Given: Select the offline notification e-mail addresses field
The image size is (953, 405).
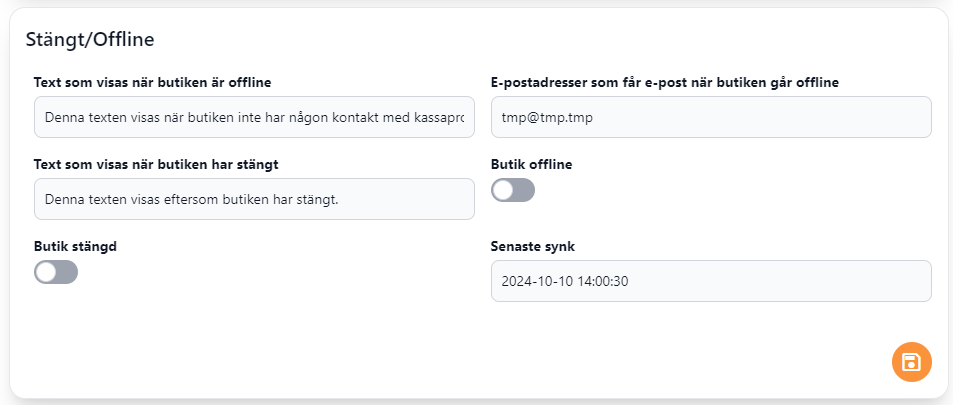Looking at the screenshot, I should pos(711,117).
